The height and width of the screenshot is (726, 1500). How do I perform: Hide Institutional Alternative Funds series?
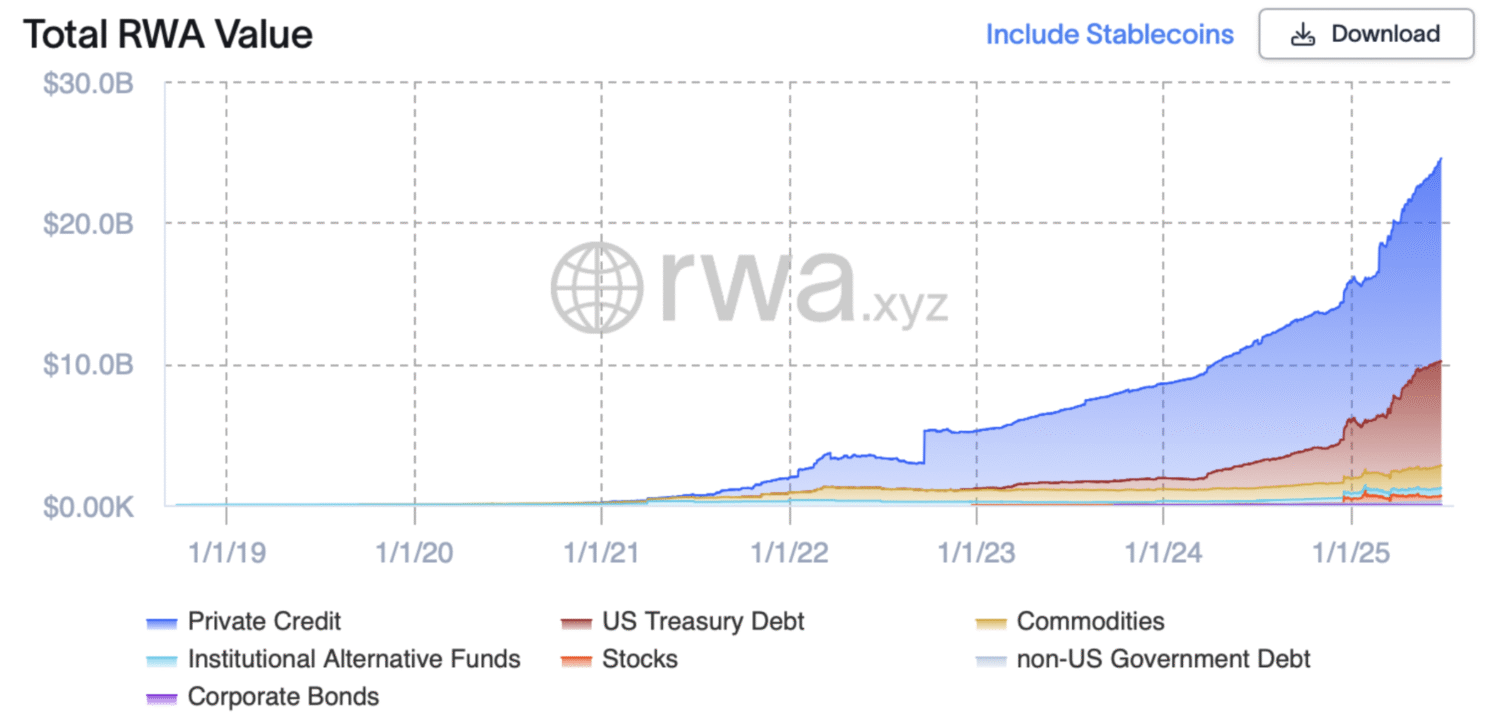pyautogui.click(x=354, y=659)
